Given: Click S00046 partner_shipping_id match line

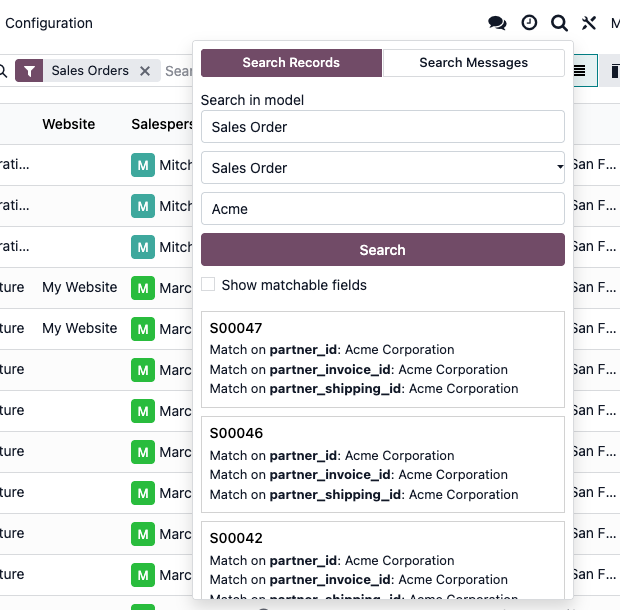Looking at the screenshot, I should coord(364,494).
